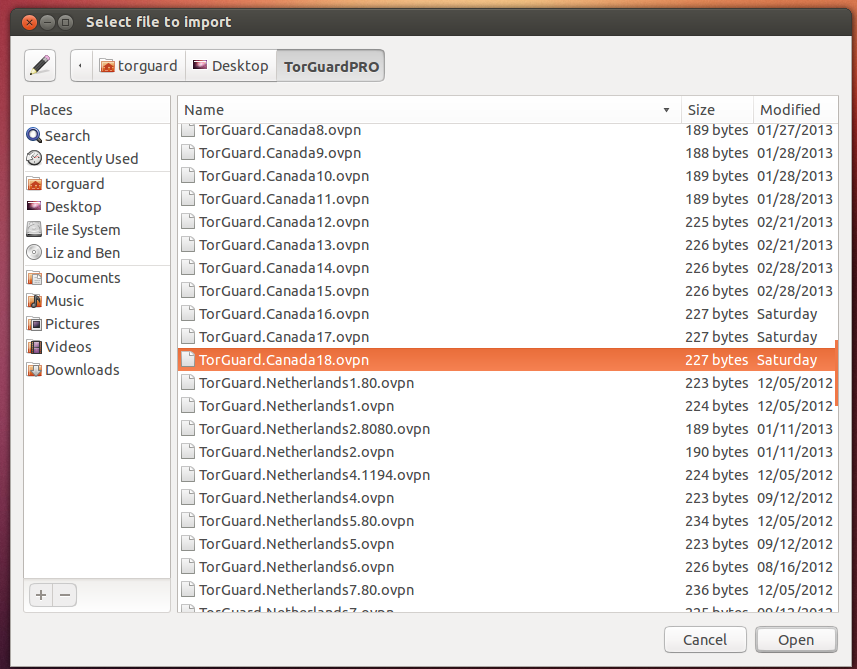Select file TorGuard.Netherlands4.1194.ovpn
The image size is (857, 669).
[506, 474]
